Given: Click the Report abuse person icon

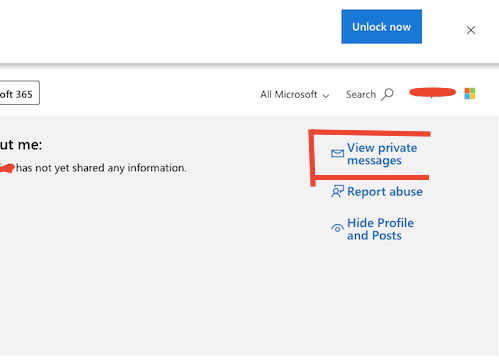Looking at the screenshot, I should pos(337,192).
